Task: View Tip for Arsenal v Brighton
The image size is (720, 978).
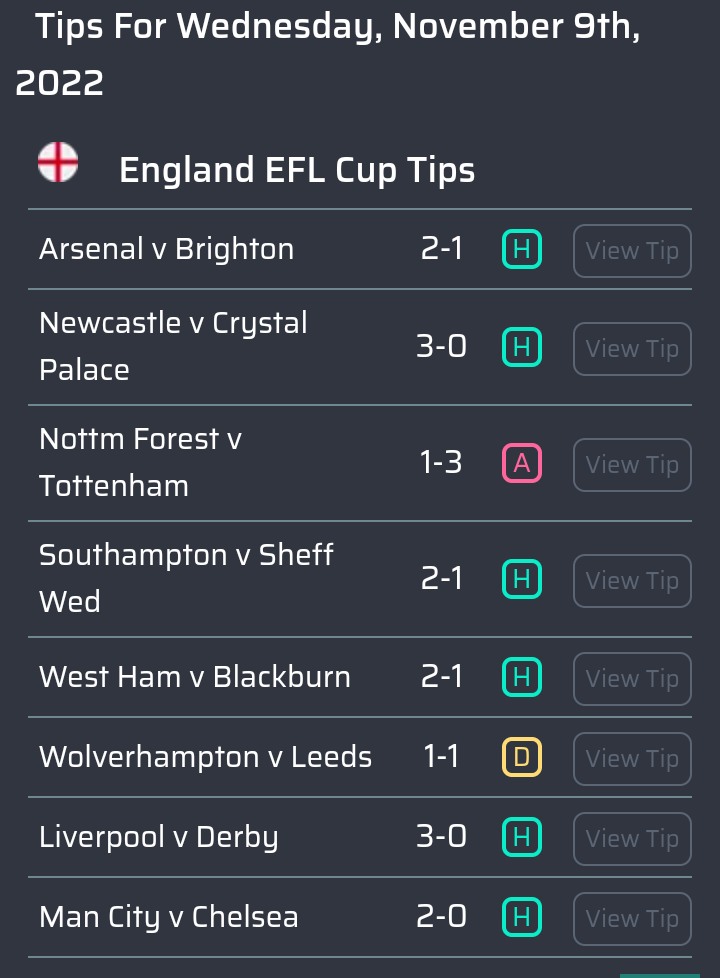Action: click(632, 251)
